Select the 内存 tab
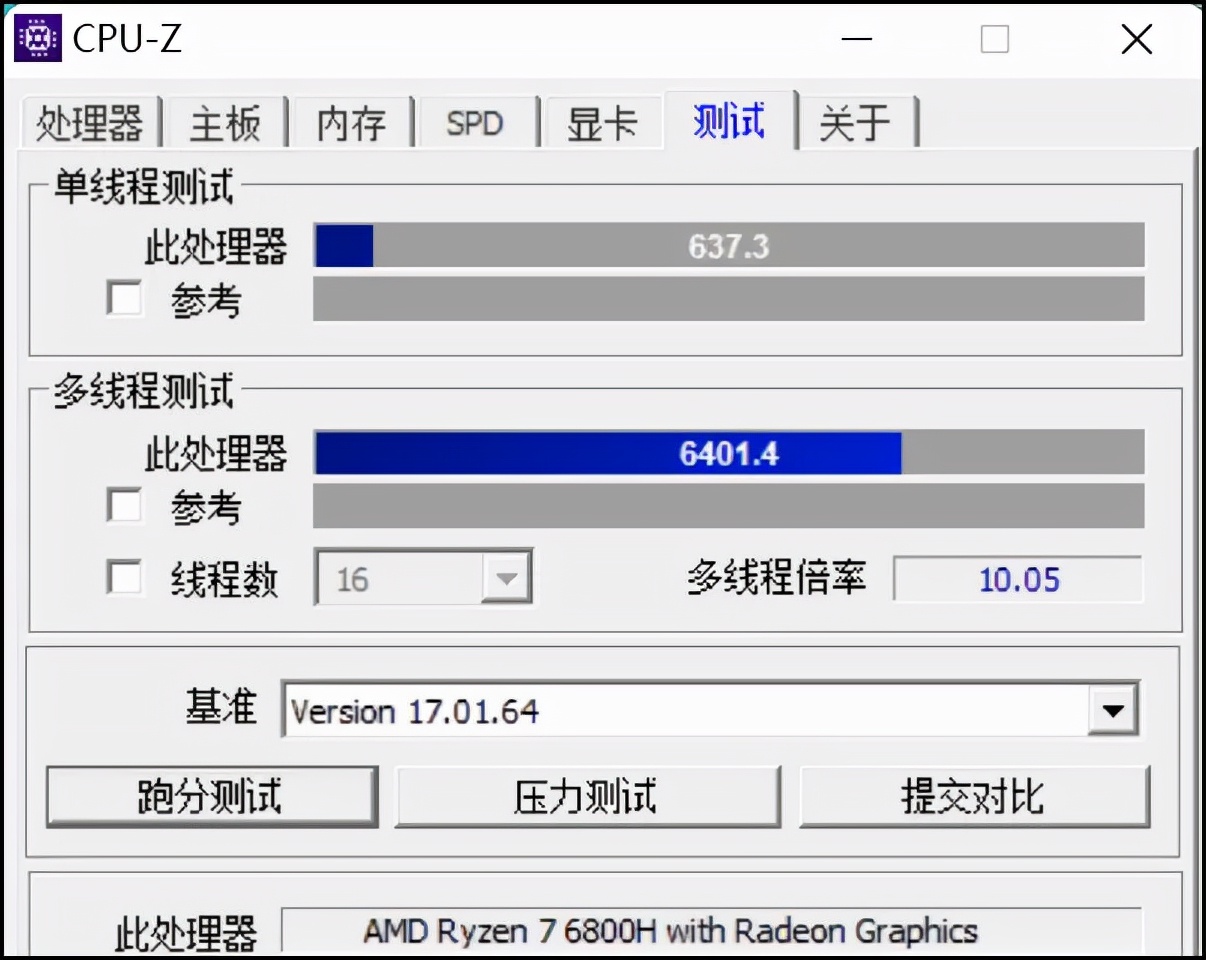 350,122
